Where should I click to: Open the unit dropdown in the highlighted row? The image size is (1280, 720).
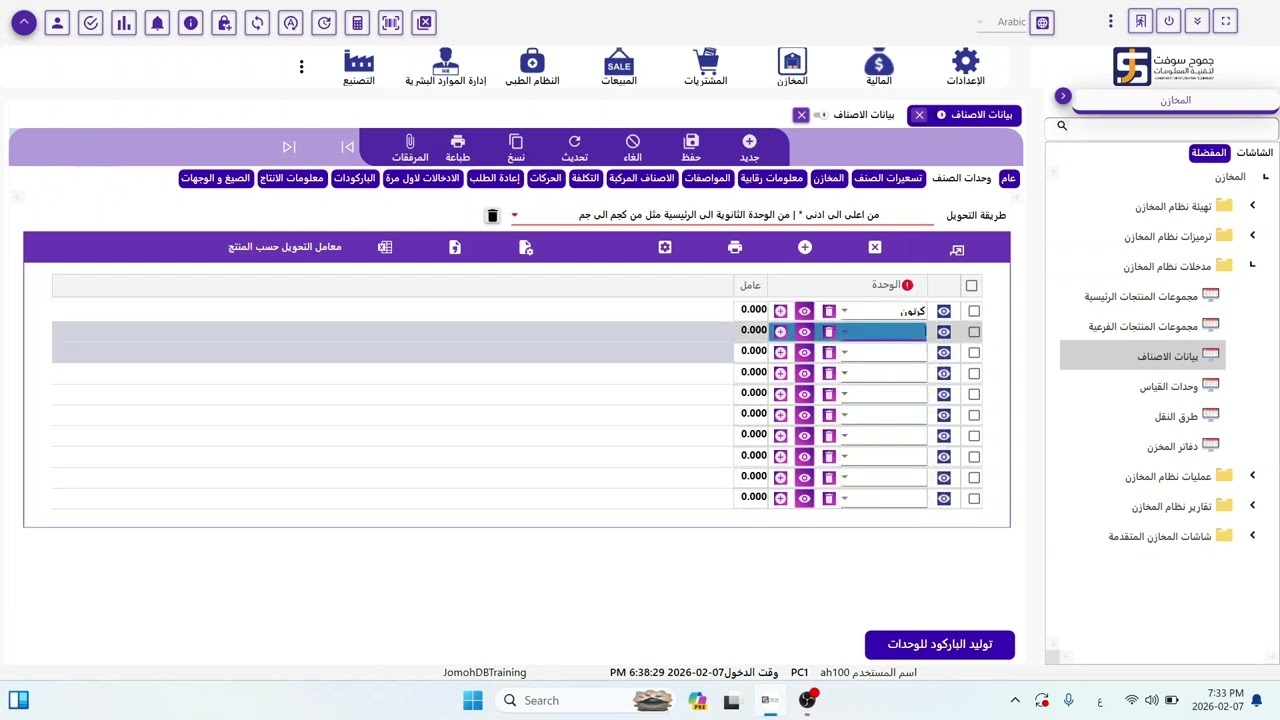point(845,332)
